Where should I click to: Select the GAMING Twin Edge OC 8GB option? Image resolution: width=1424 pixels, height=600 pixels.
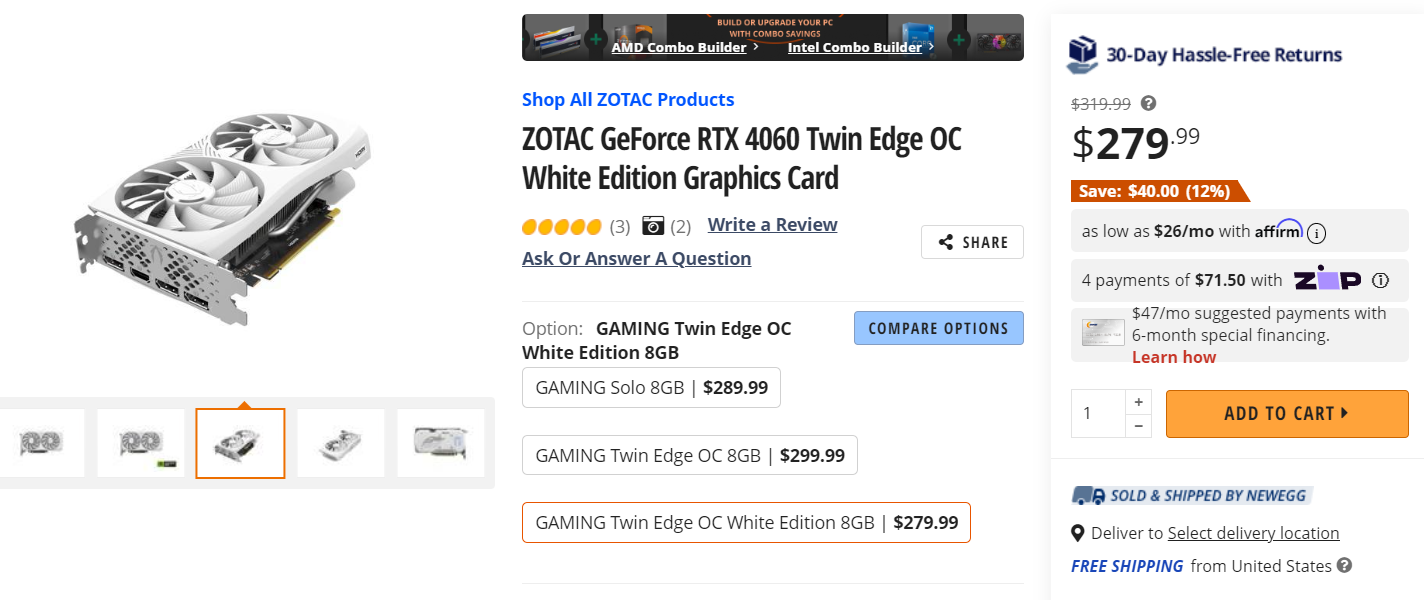pos(690,455)
